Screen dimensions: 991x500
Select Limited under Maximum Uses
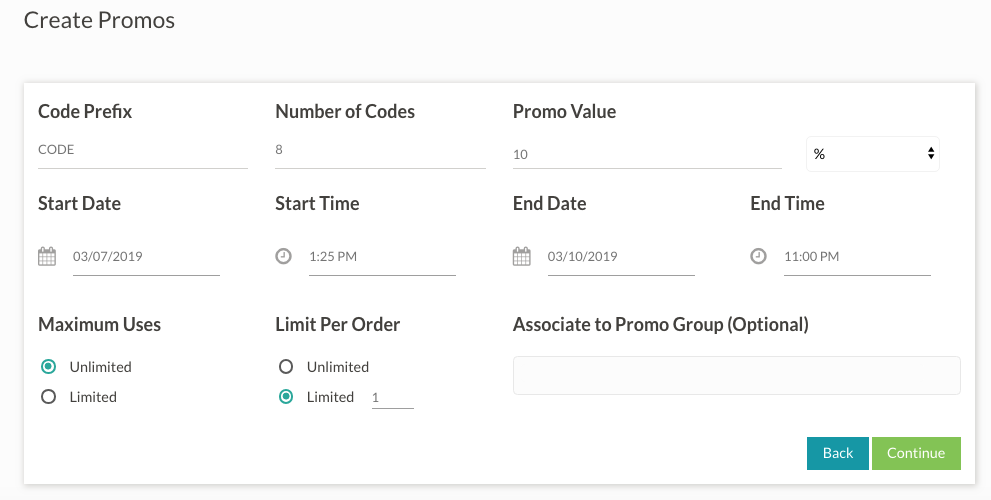pyautogui.click(x=48, y=397)
